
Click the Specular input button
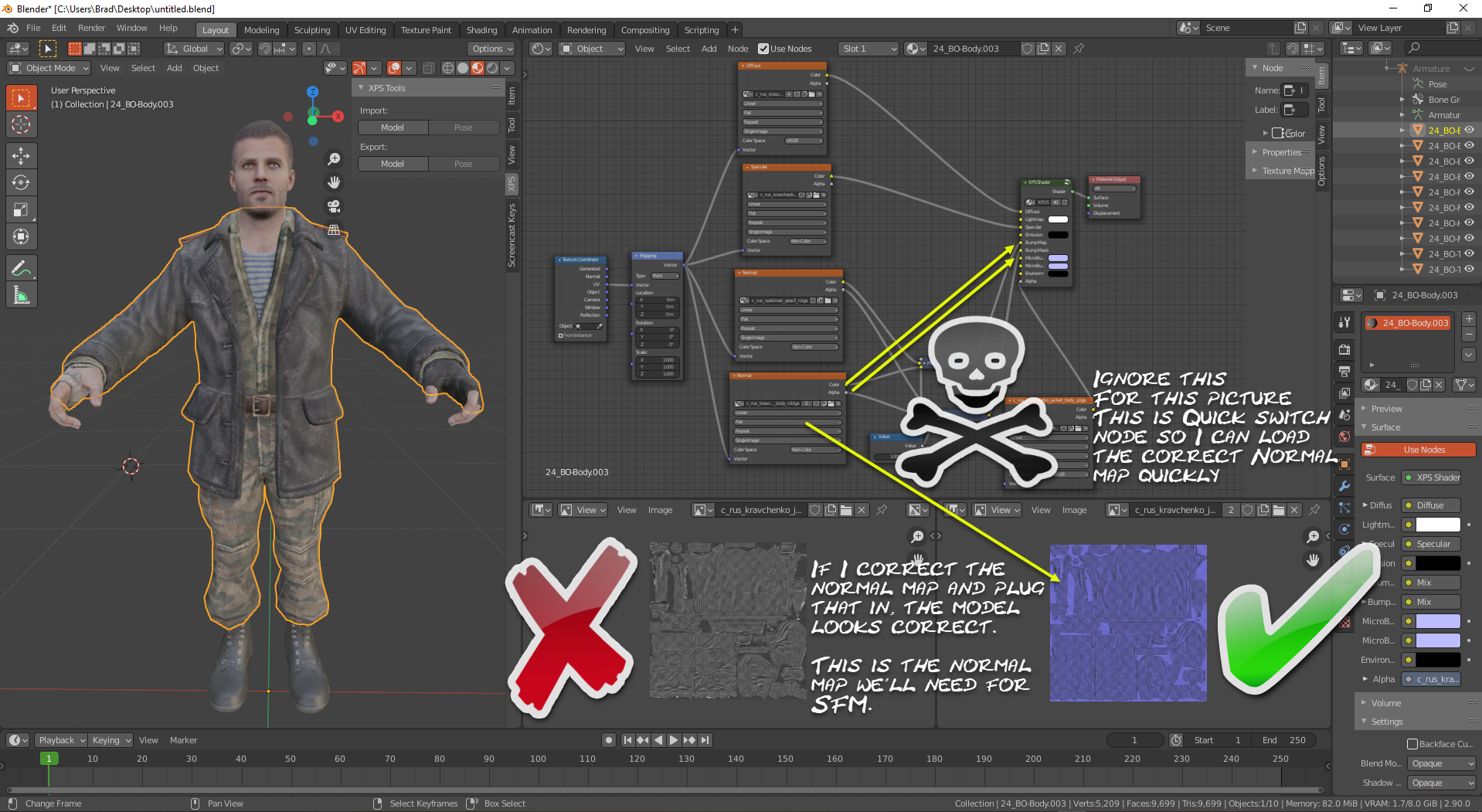point(1432,544)
